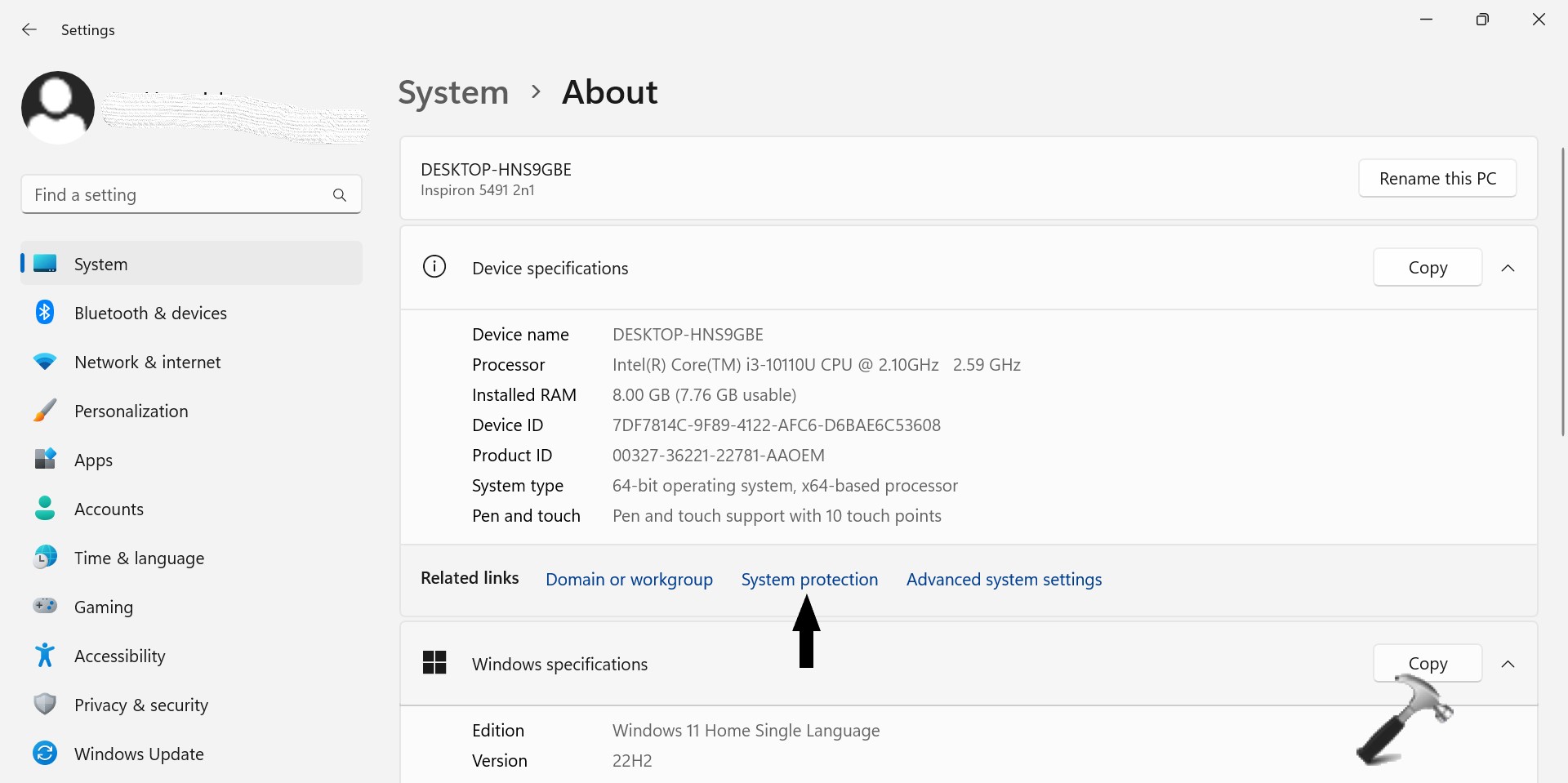Image resolution: width=1568 pixels, height=783 pixels.
Task: Open the System protection link
Action: [x=809, y=580]
